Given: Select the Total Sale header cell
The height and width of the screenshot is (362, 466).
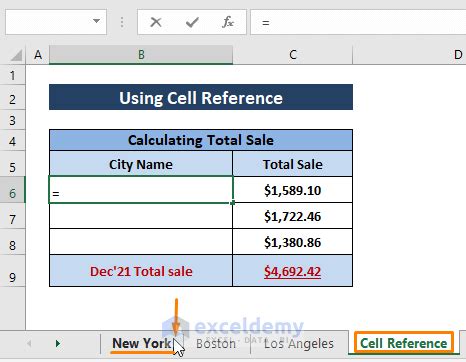Looking at the screenshot, I should click(x=292, y=164).
